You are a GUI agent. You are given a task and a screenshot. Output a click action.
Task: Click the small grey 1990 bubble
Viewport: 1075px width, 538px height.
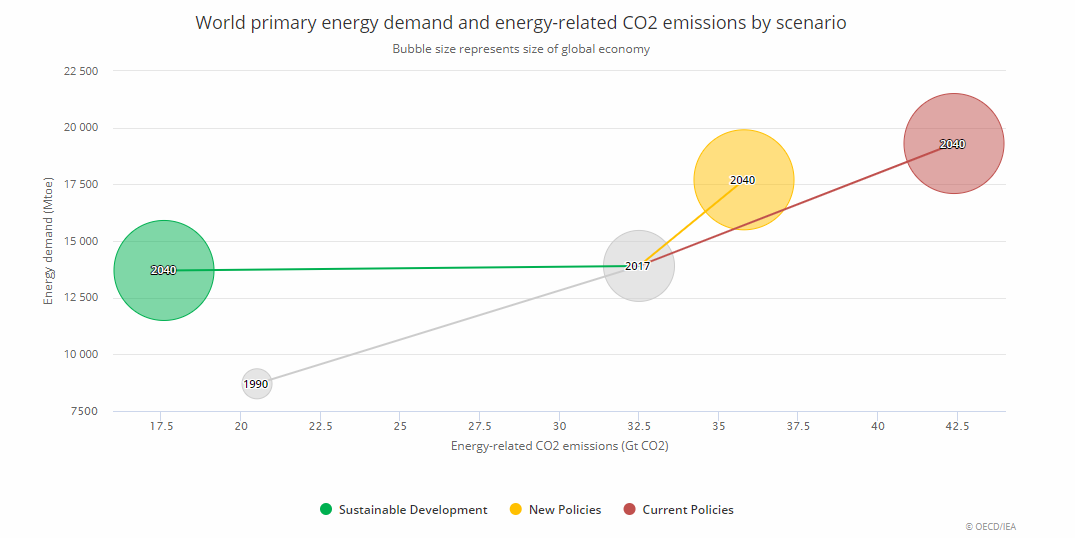pyautogui.click(x=256, y=384)
